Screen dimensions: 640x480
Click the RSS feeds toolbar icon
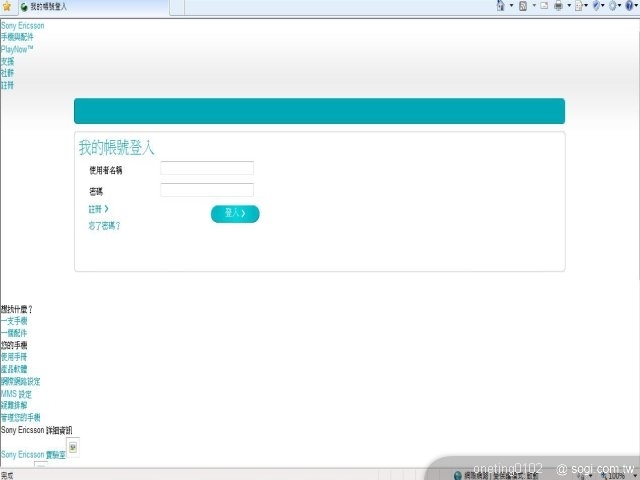pos(523,6)
